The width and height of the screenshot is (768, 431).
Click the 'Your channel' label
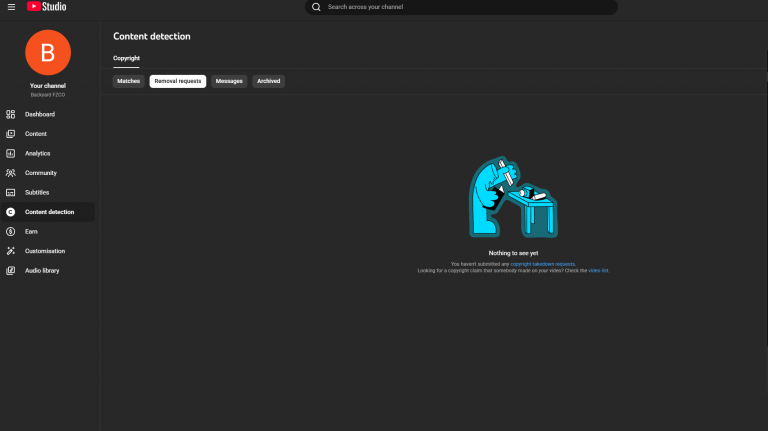click(x=48, y=86)
